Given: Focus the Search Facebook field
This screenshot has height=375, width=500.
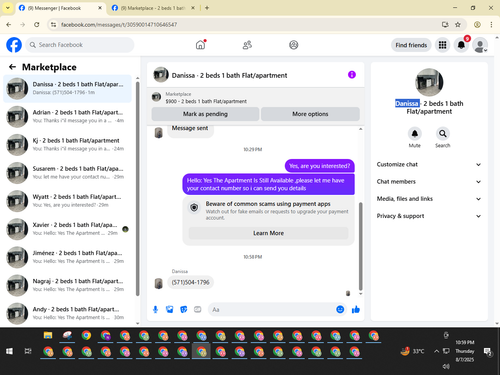Looking at the screenshot, I should coord(80,45).
